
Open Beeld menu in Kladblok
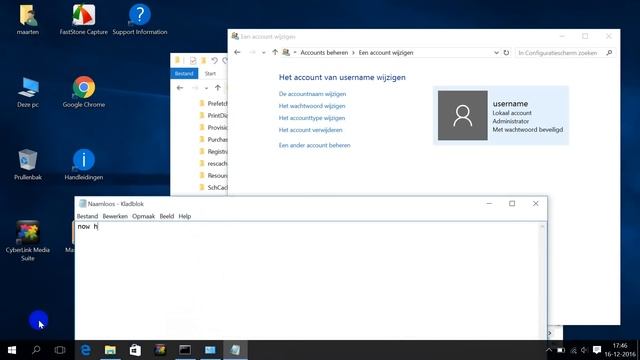click(x=167, y=216)
